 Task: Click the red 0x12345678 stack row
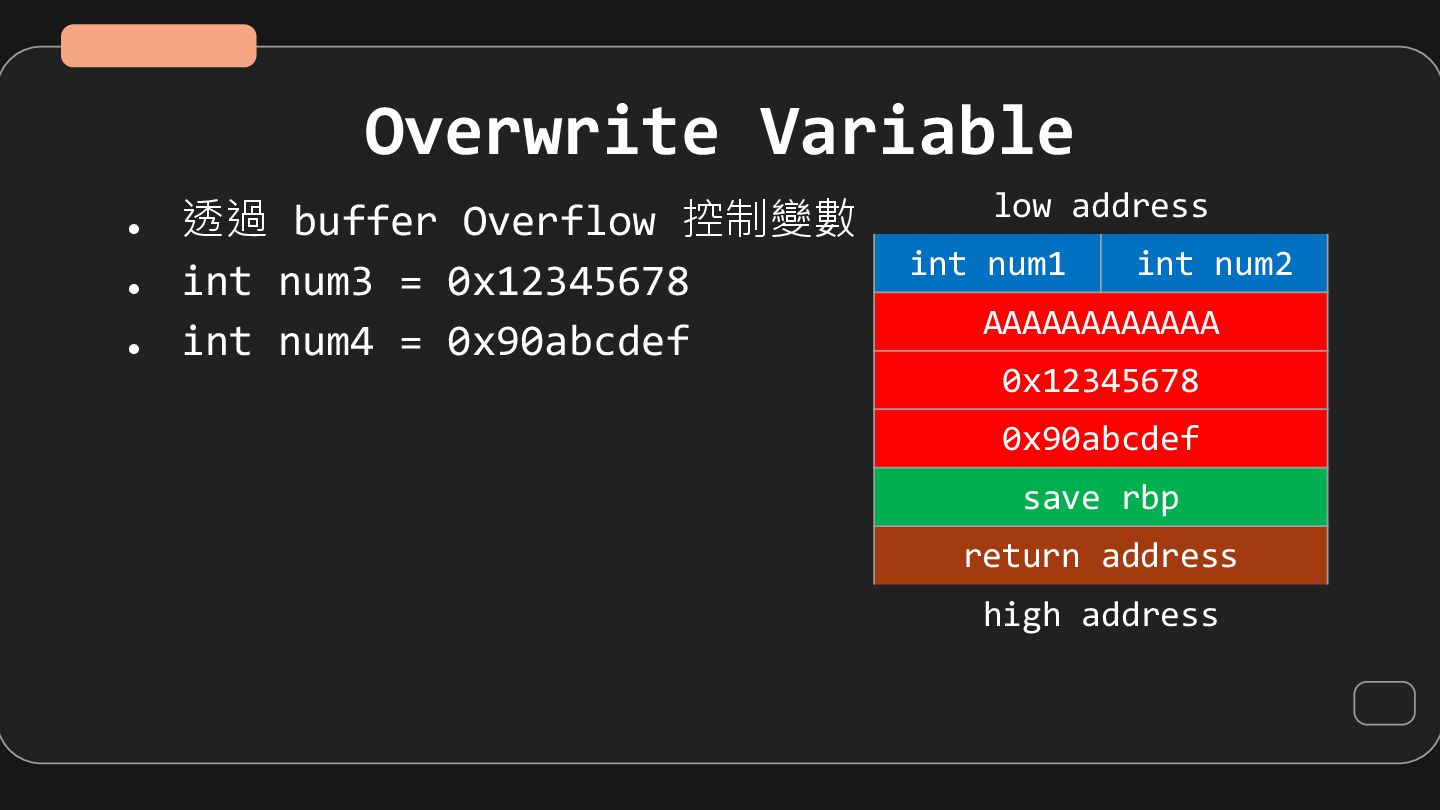point(1100,380)
